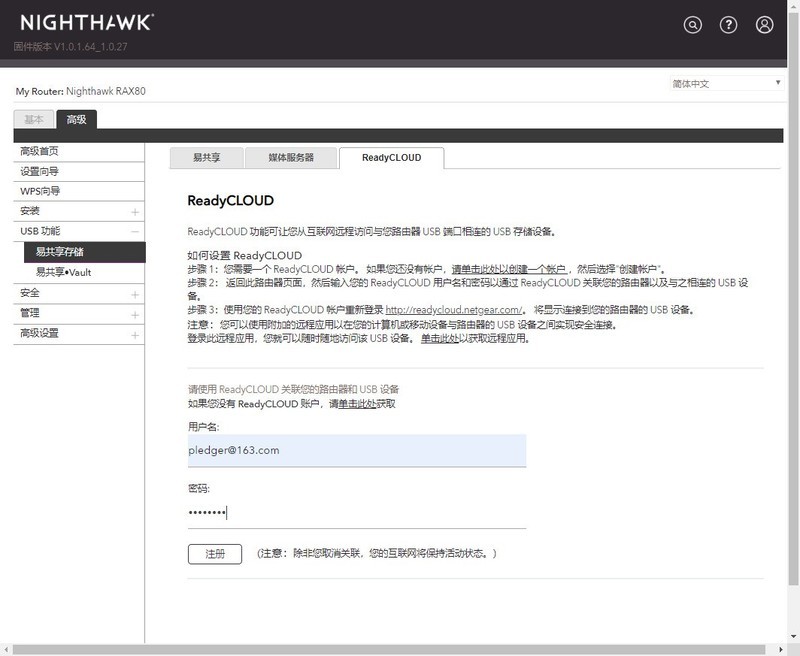Click the 注册 button
Viewport: 800px width, 656px height.
215,554
